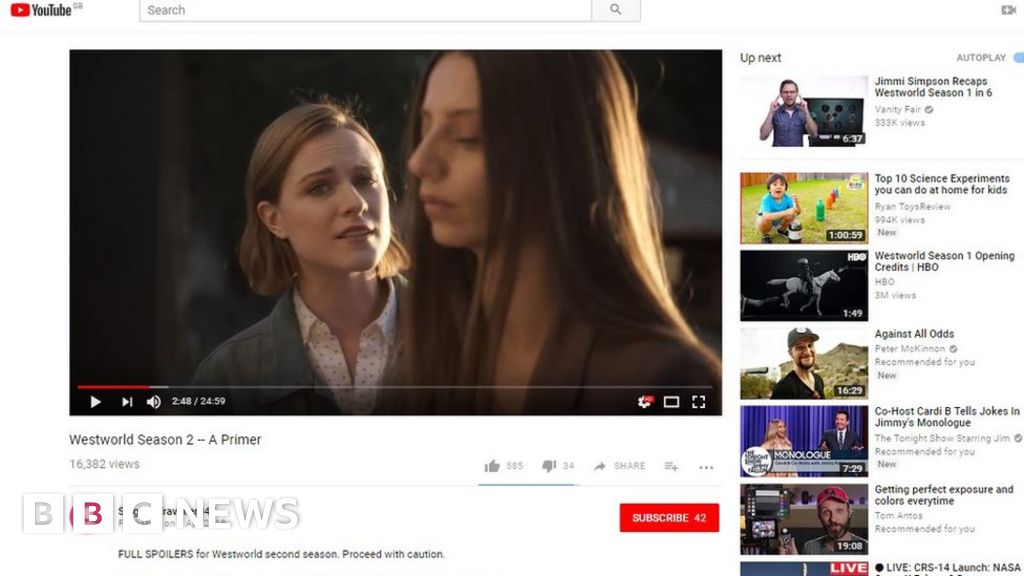Like the video with thumbs up

[492, 466]
